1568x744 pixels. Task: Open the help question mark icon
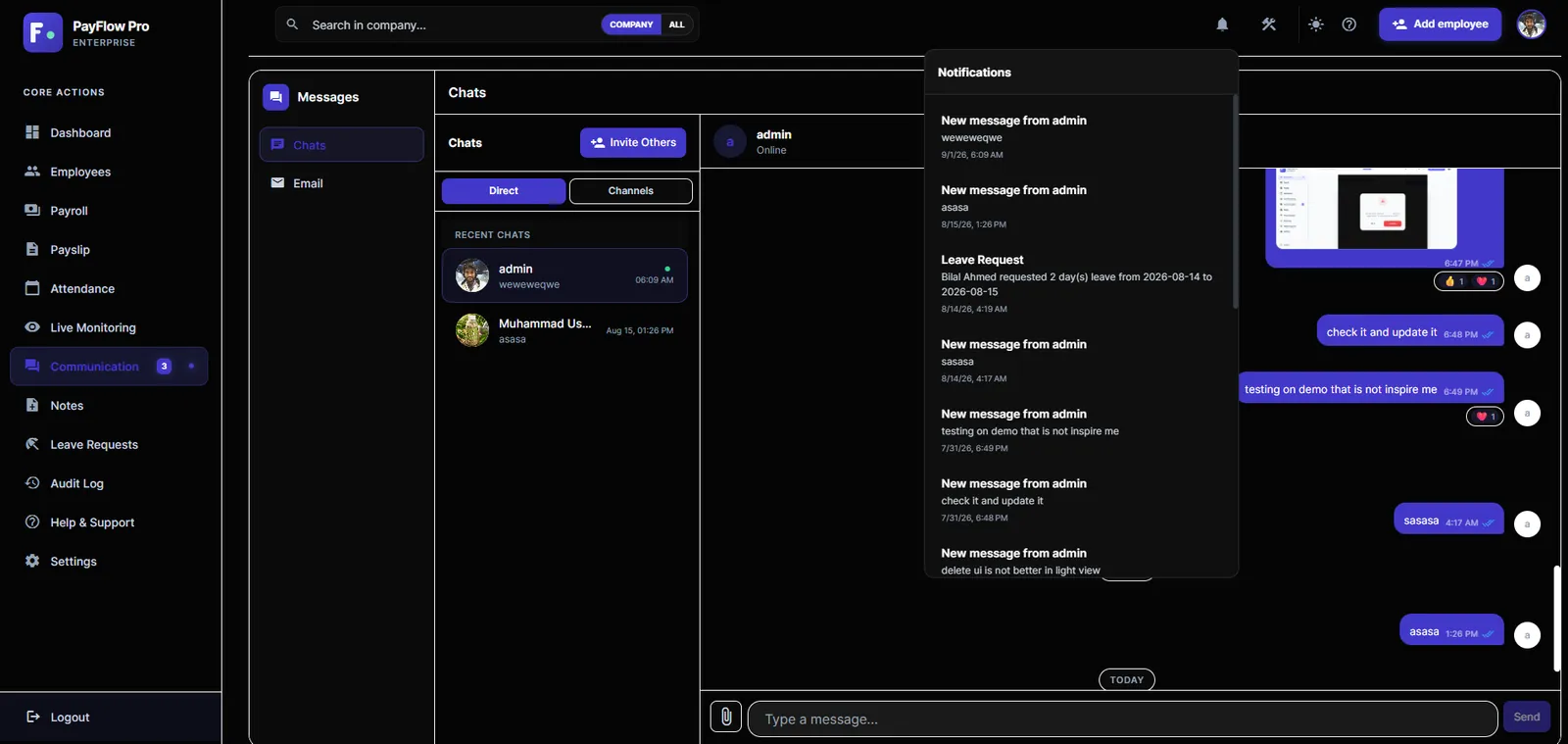[x=1349, y=25]
